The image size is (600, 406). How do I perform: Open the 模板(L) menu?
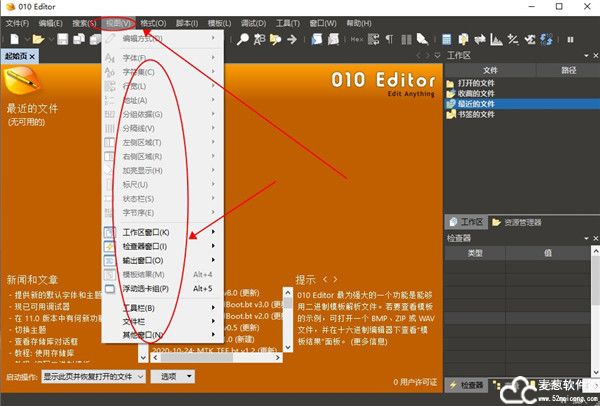coord(219,23)
